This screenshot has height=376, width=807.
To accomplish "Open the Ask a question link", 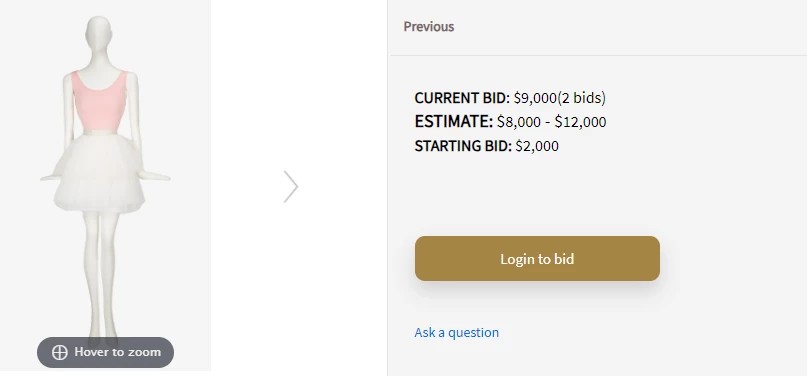I will tap(457, 332).
